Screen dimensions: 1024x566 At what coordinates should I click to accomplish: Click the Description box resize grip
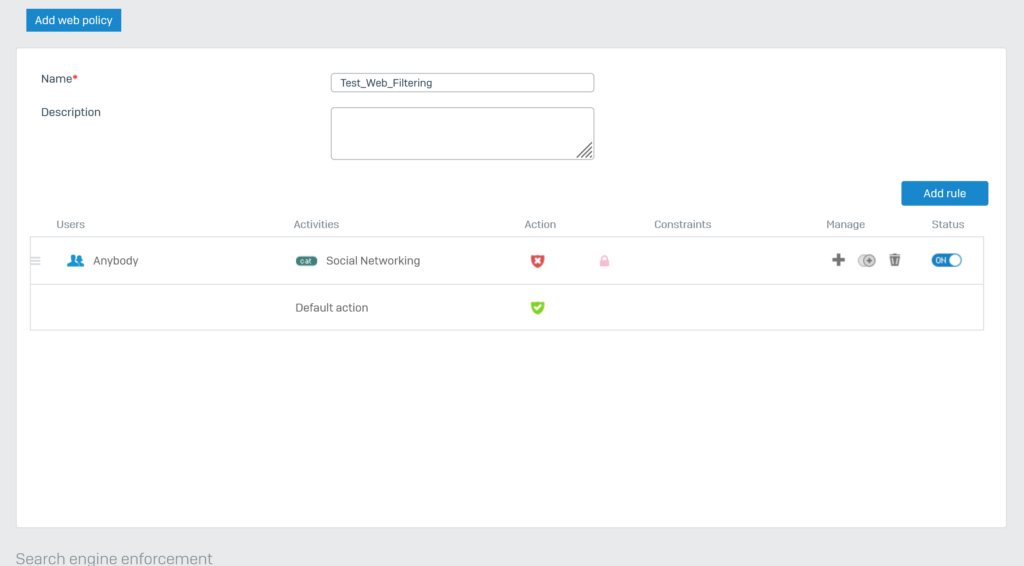pyautogui.click(x=585, y=151)
